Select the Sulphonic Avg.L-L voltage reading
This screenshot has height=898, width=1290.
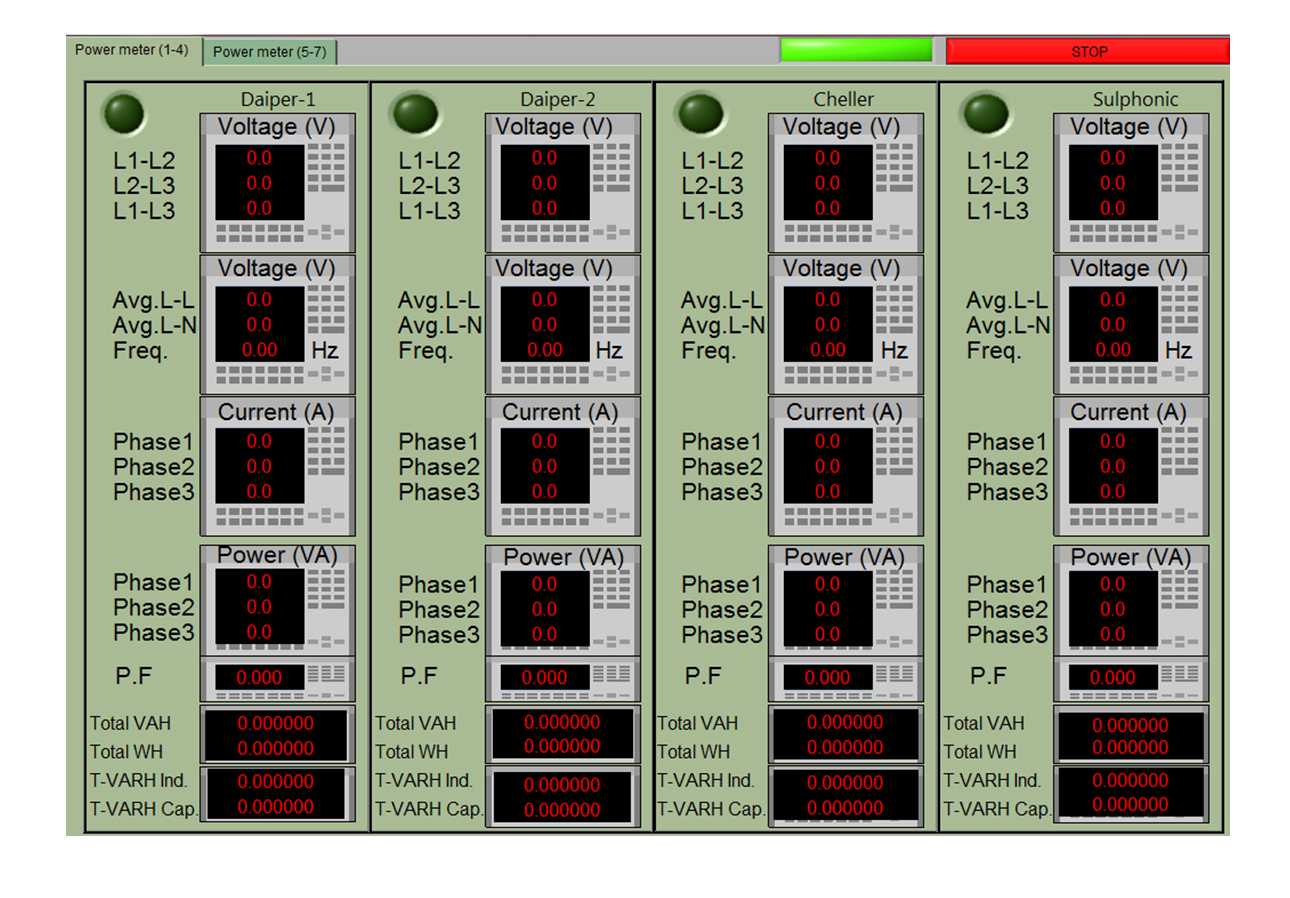(x=1112, y=300)
